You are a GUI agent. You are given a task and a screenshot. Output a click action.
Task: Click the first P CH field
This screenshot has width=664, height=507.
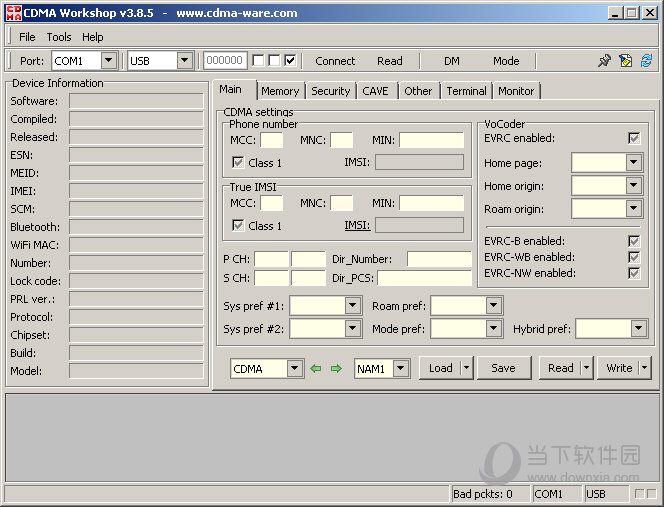271,259
